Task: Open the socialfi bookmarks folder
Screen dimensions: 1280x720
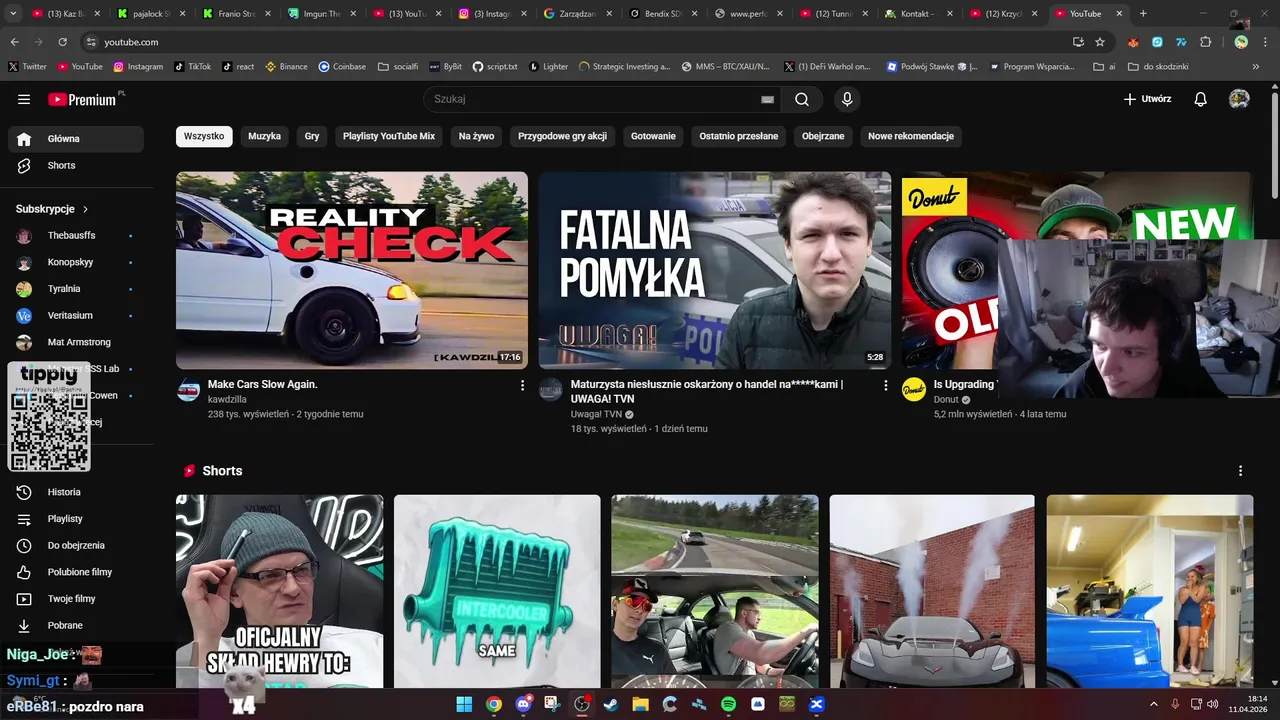Action: [398, 67]
